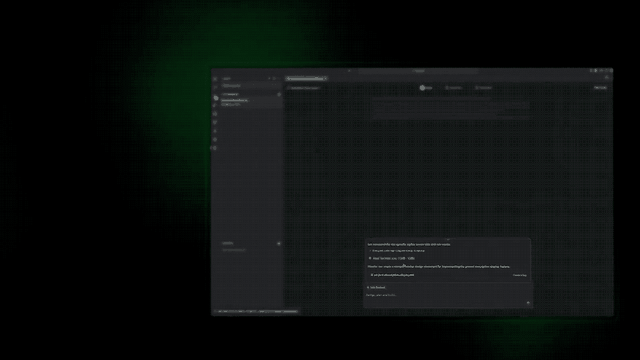640x360 pixels.
Task: Select the third mode option in the top bar
Action: pyautogui.click(x=484, y=88)
